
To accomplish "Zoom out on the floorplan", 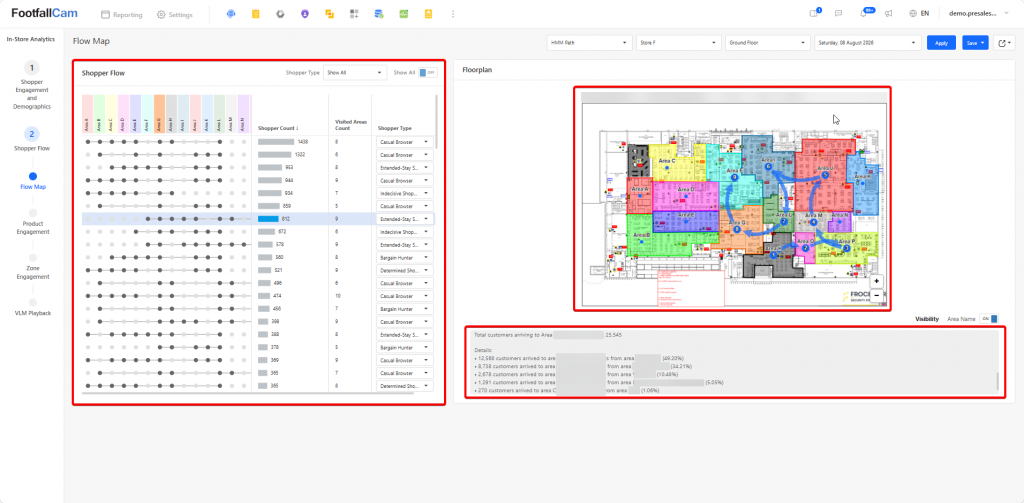I will tap(876, 295).
